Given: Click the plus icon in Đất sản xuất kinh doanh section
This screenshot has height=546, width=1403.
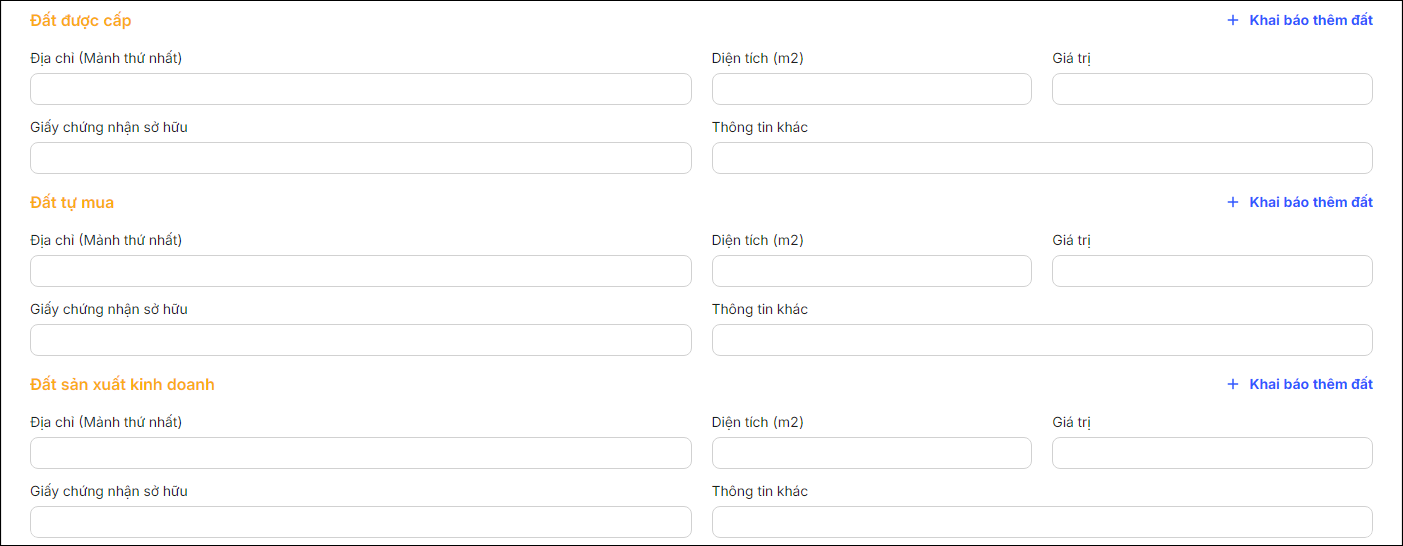Looking at the screenshot, I should (x=1232, y=384).
